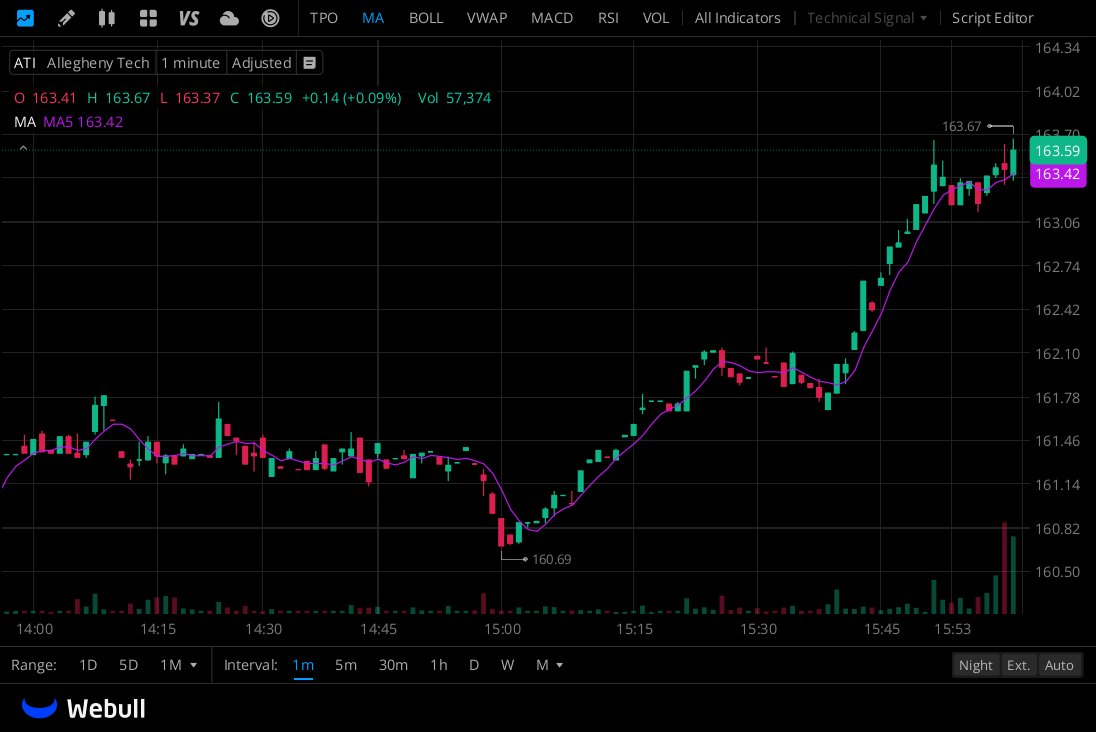Set range to 1D

coord(88,665)
